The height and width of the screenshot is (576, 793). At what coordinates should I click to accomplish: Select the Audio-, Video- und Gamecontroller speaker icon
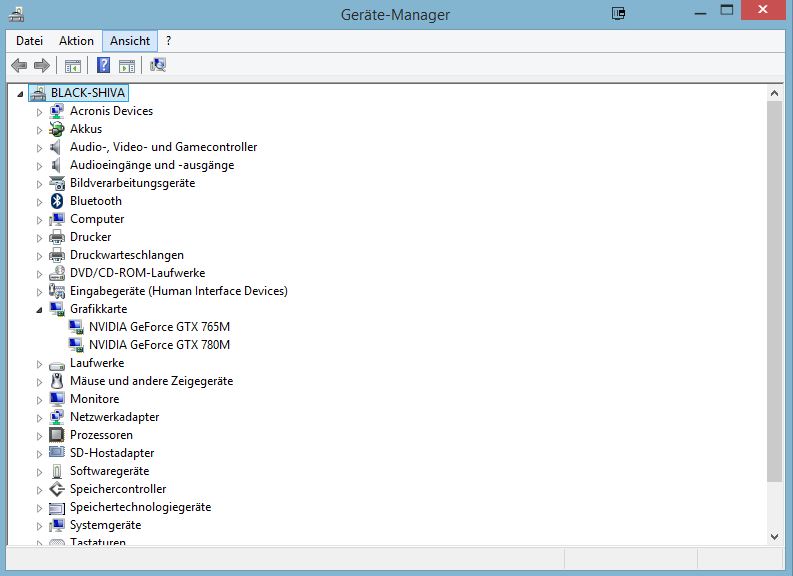coord(56,147)
